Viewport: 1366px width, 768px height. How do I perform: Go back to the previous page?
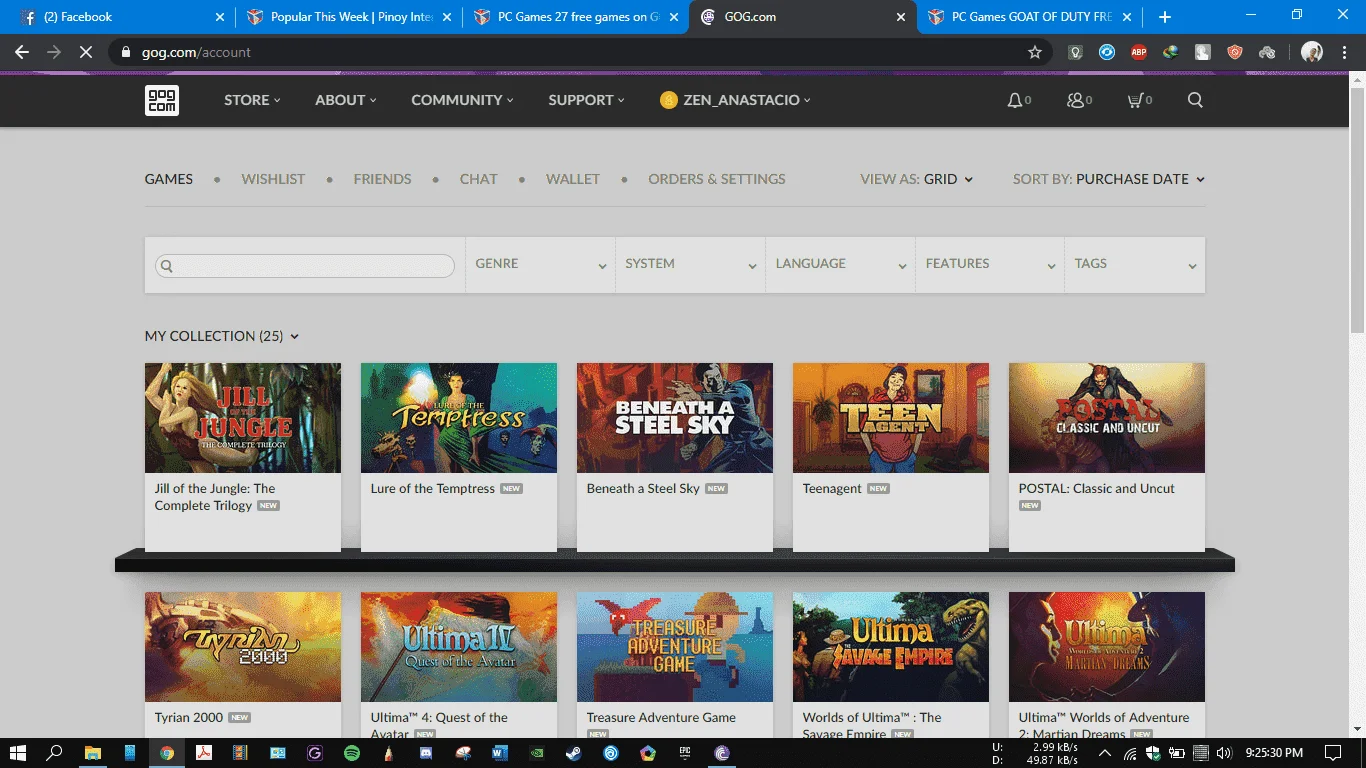[22, 52]
